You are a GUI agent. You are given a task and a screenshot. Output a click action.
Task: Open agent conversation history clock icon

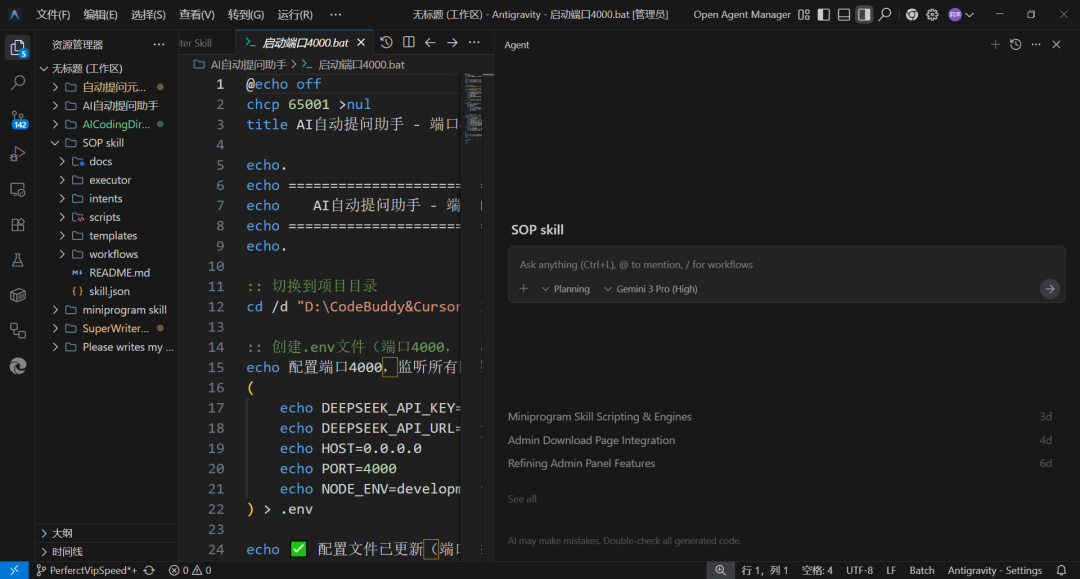pyautogui.click(x=1015, y=45)
